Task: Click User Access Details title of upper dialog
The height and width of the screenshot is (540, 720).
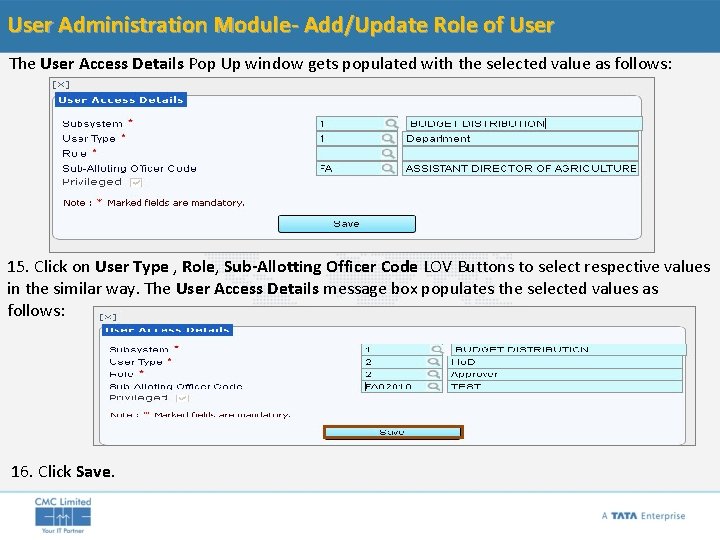Action: click(x=121, y=100)
